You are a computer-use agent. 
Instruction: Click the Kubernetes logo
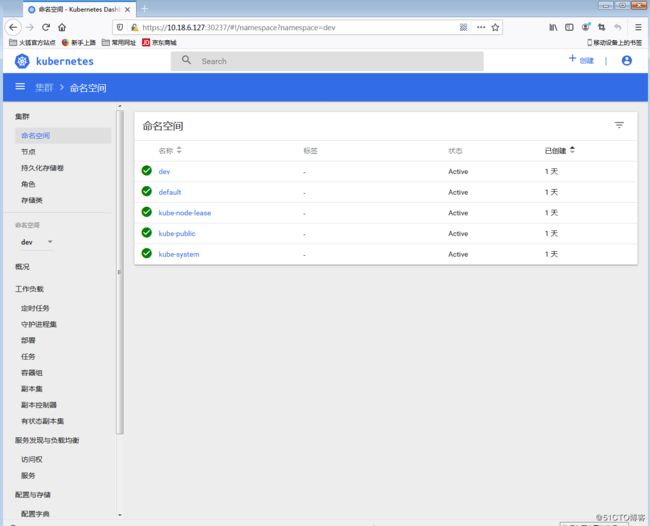pos(22,61)
